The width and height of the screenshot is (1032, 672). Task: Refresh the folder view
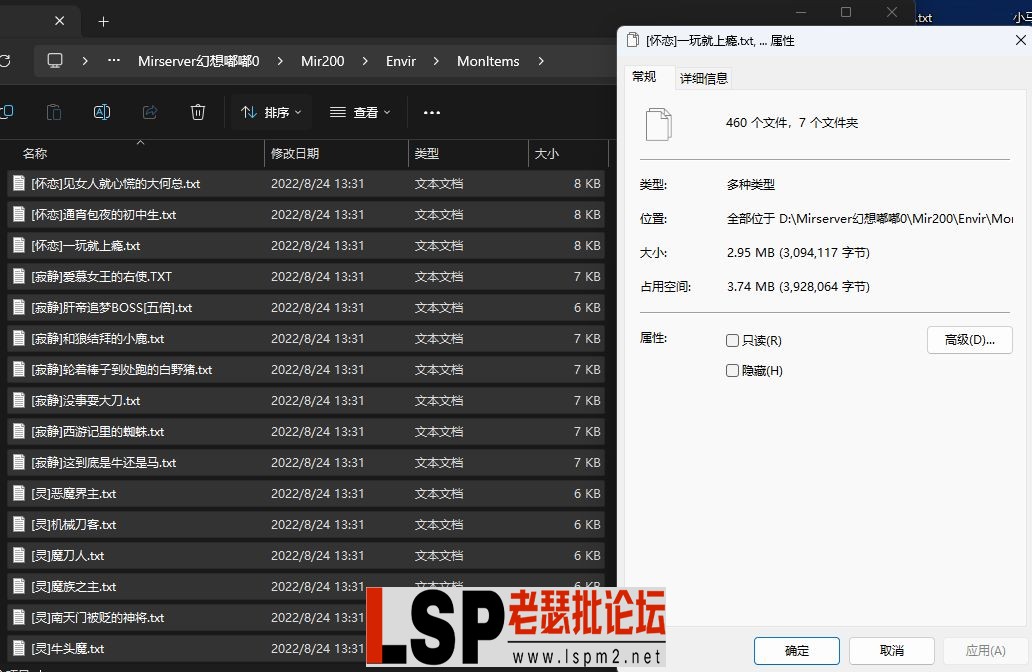5,61
